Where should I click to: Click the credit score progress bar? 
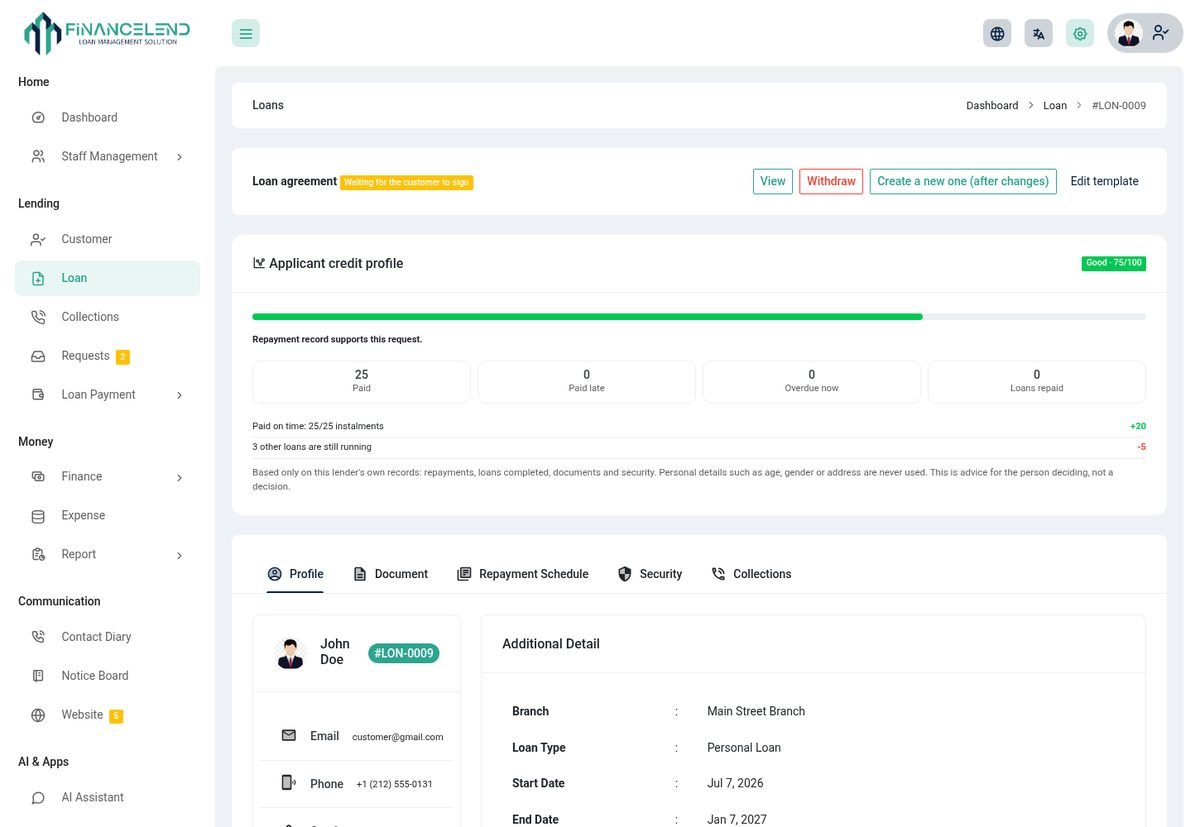pos(699,317)
